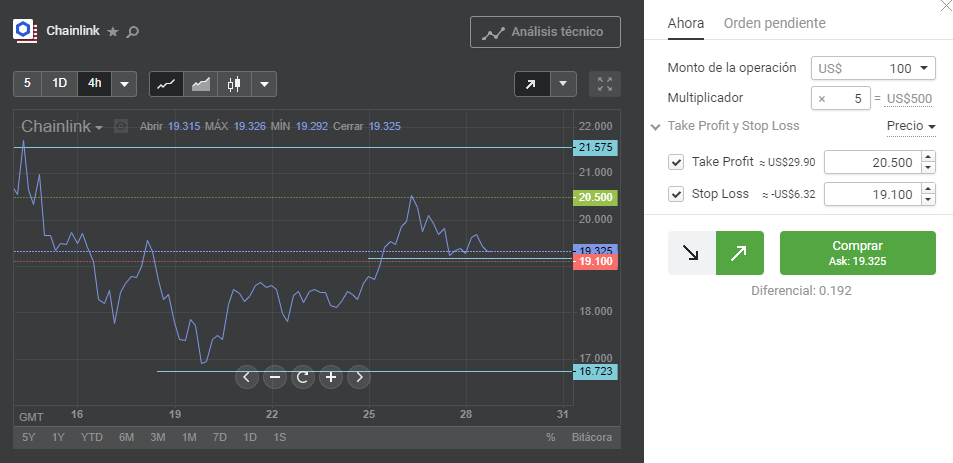Uncheck the Stop Loss checkbox
Screen dimensions: 953x463
click(x=676, y=194)
